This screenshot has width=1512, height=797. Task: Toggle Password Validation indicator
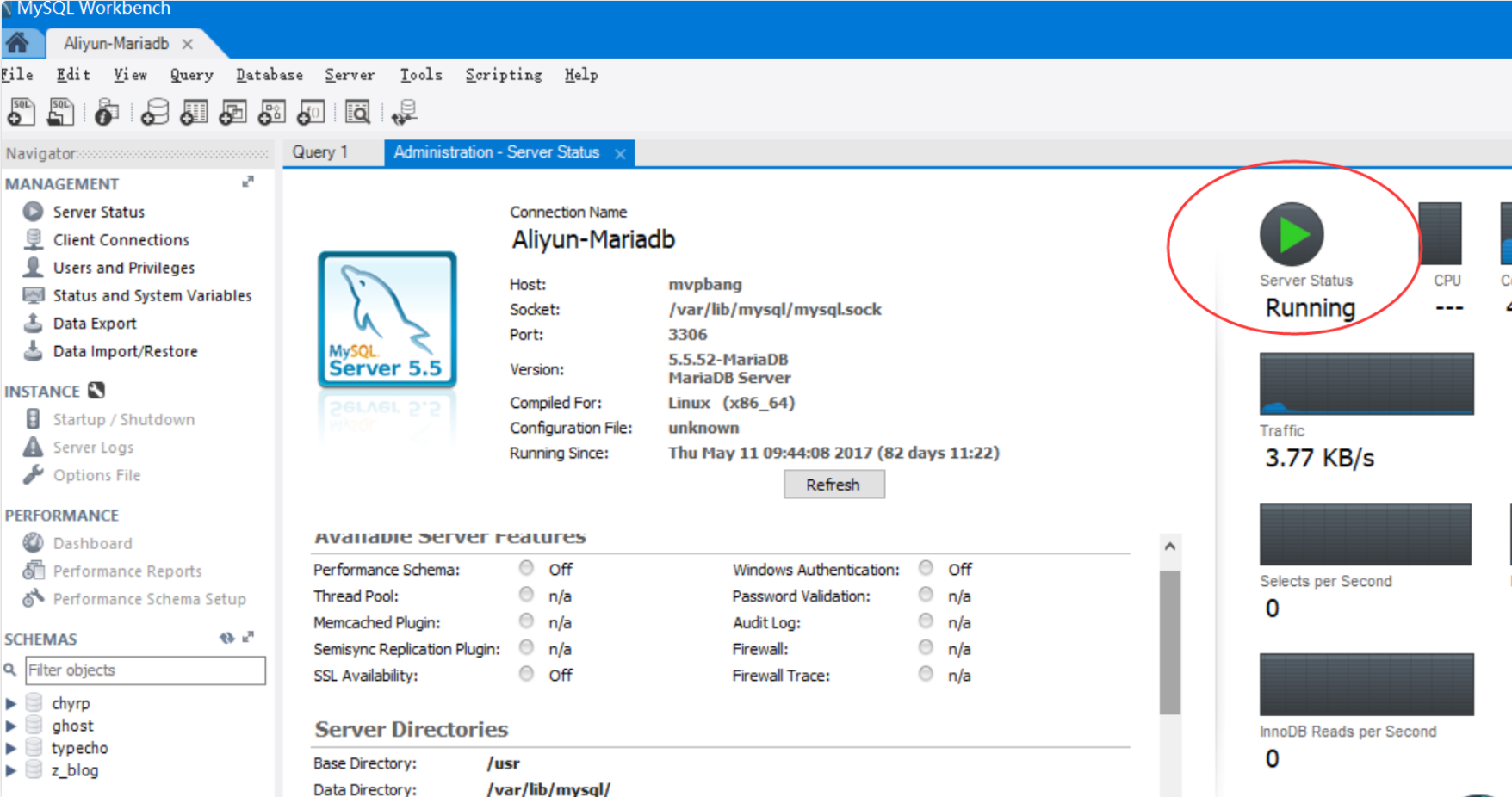[926, 595]
